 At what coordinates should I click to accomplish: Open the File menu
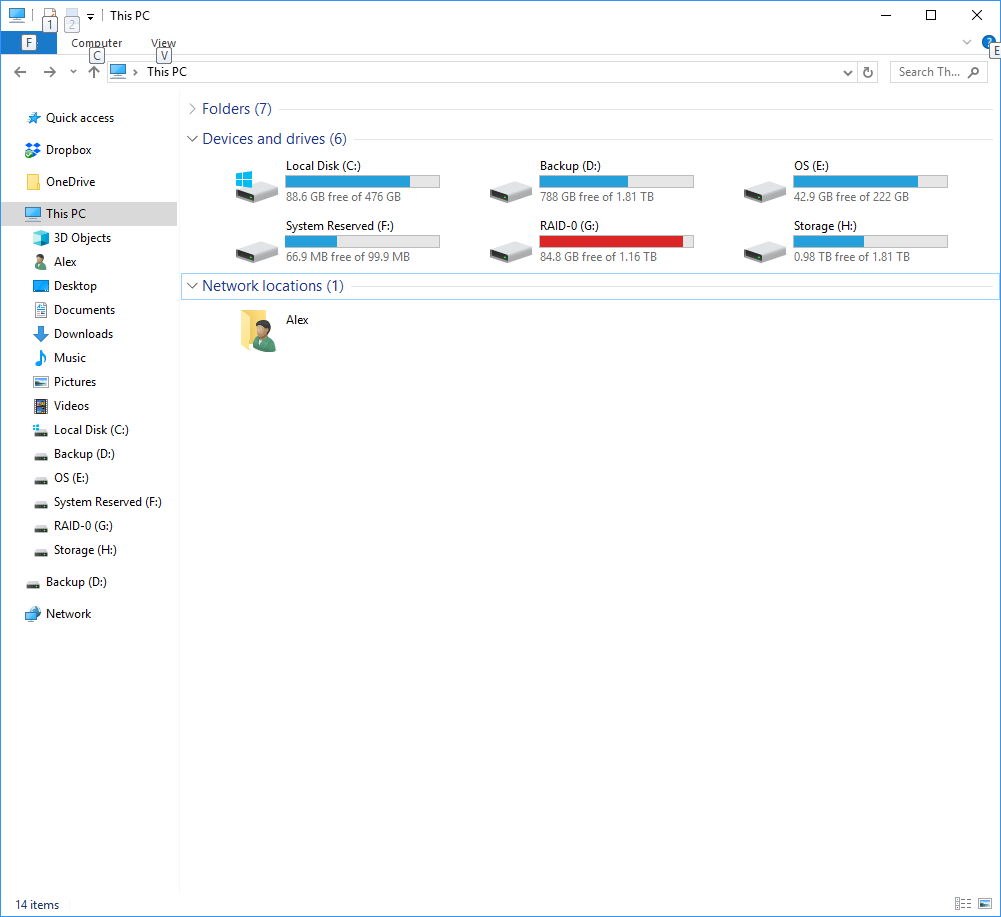click(28, 43)
